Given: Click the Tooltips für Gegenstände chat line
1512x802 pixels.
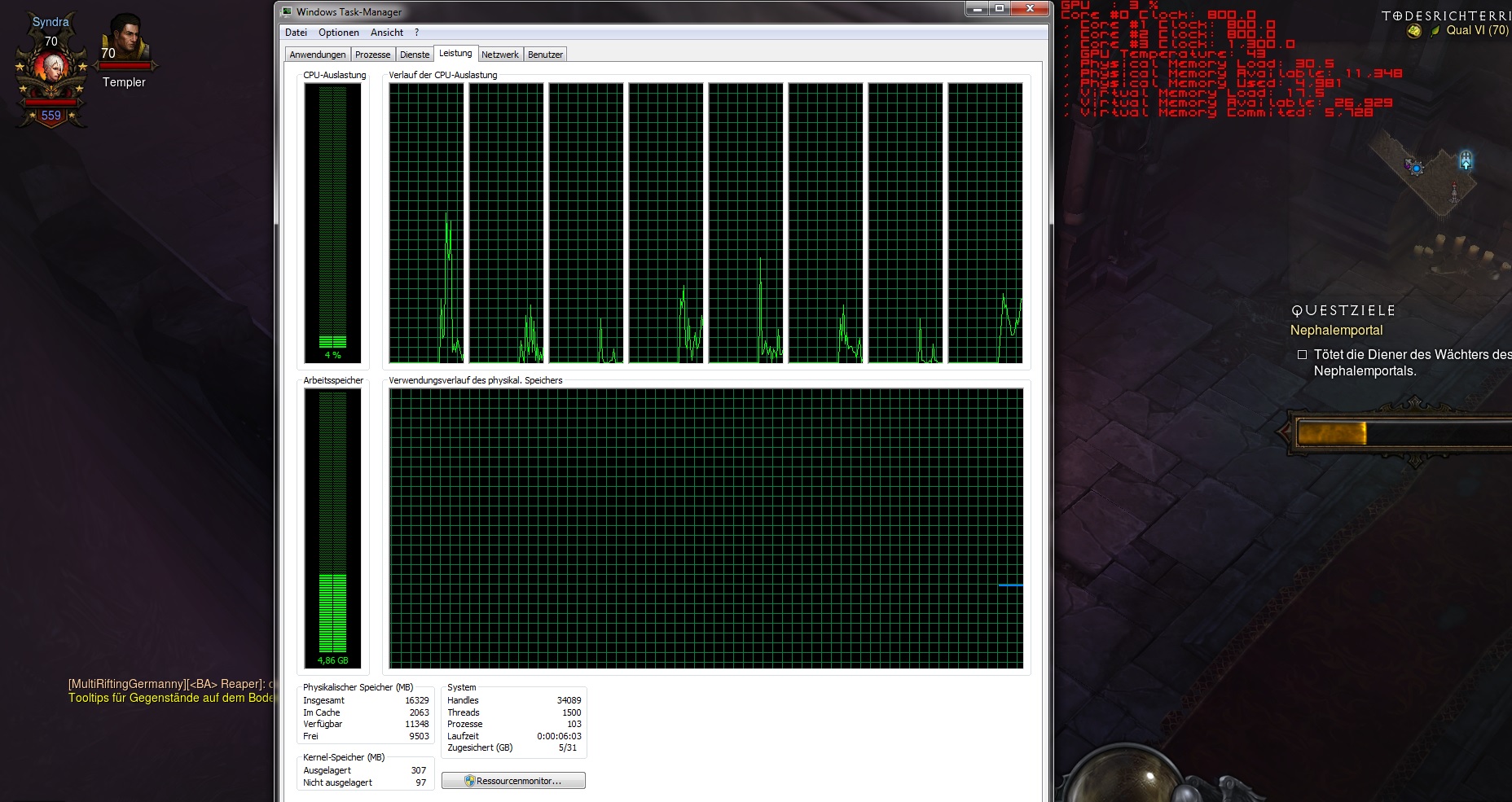Looking at the screenshot, I should [x=172, y=698].
